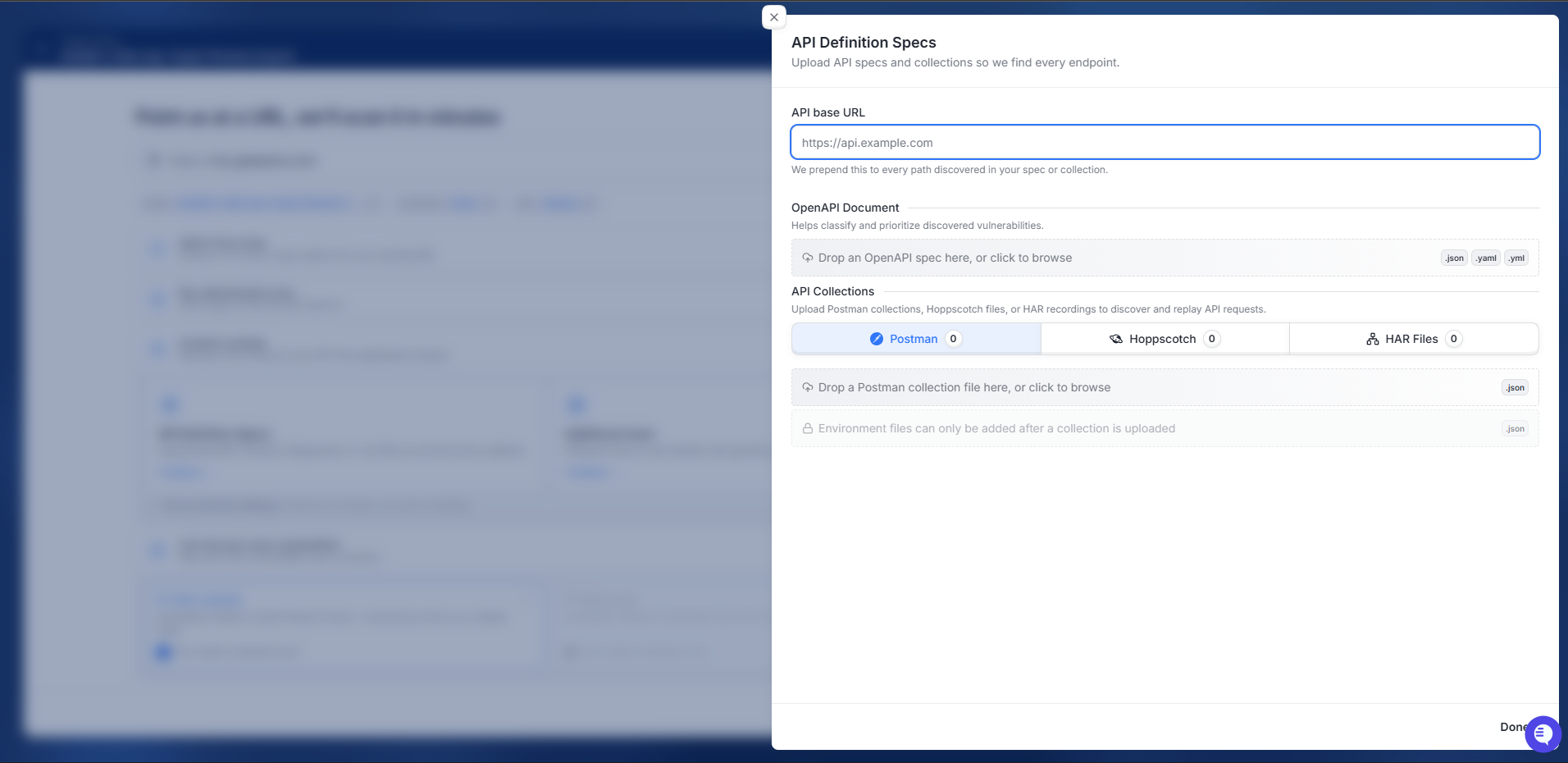Click the Hoppscotch logo icon
Viewport: 1568px width, 763px height.
[x=1116, y=339]
